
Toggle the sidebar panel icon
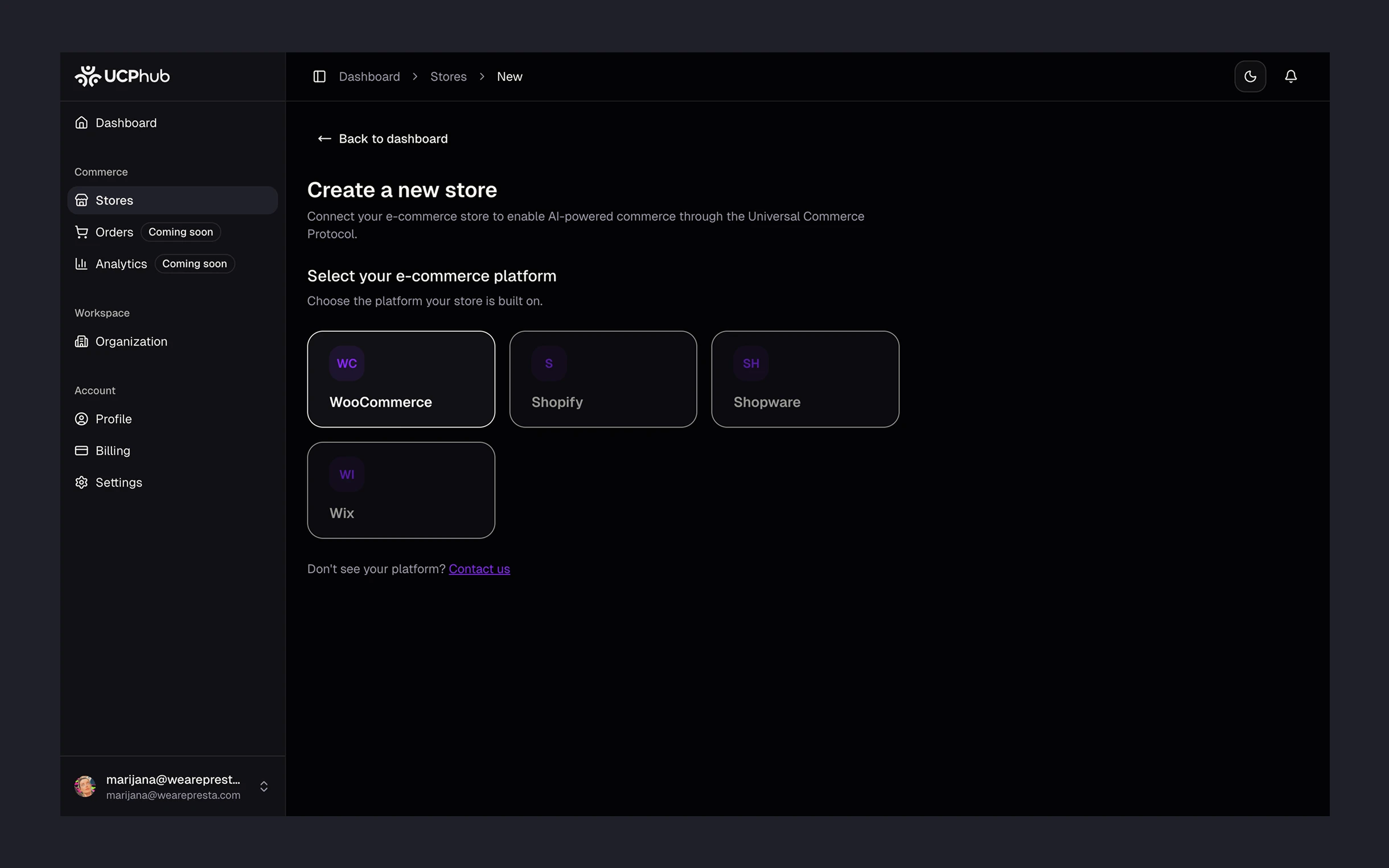[319, 76]
